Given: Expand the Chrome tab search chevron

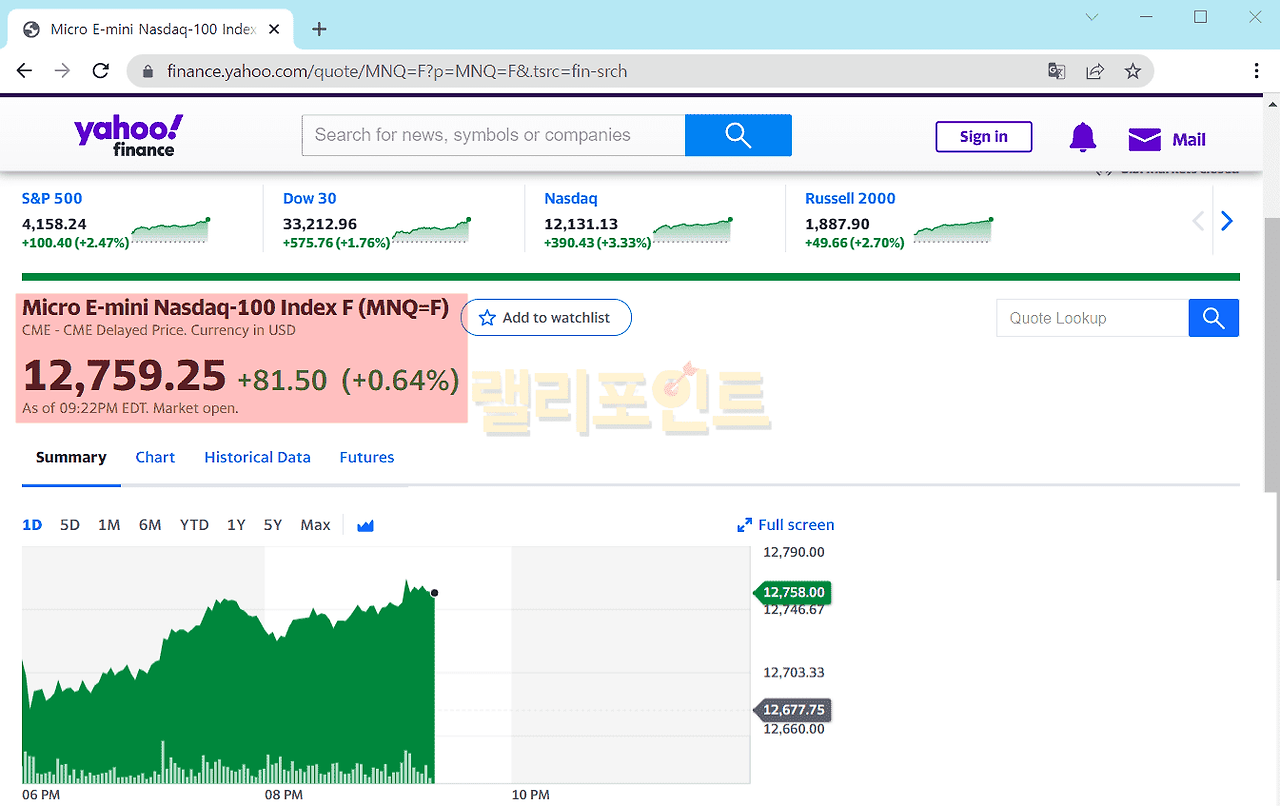Looking at the screenshot, I should click(x=1092, y=17).
